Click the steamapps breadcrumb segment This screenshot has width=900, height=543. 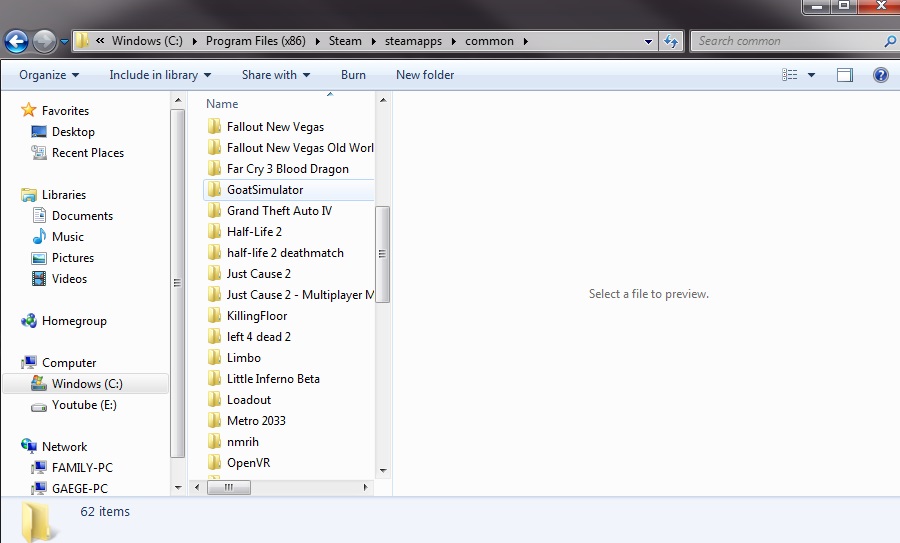coord(413,41)
